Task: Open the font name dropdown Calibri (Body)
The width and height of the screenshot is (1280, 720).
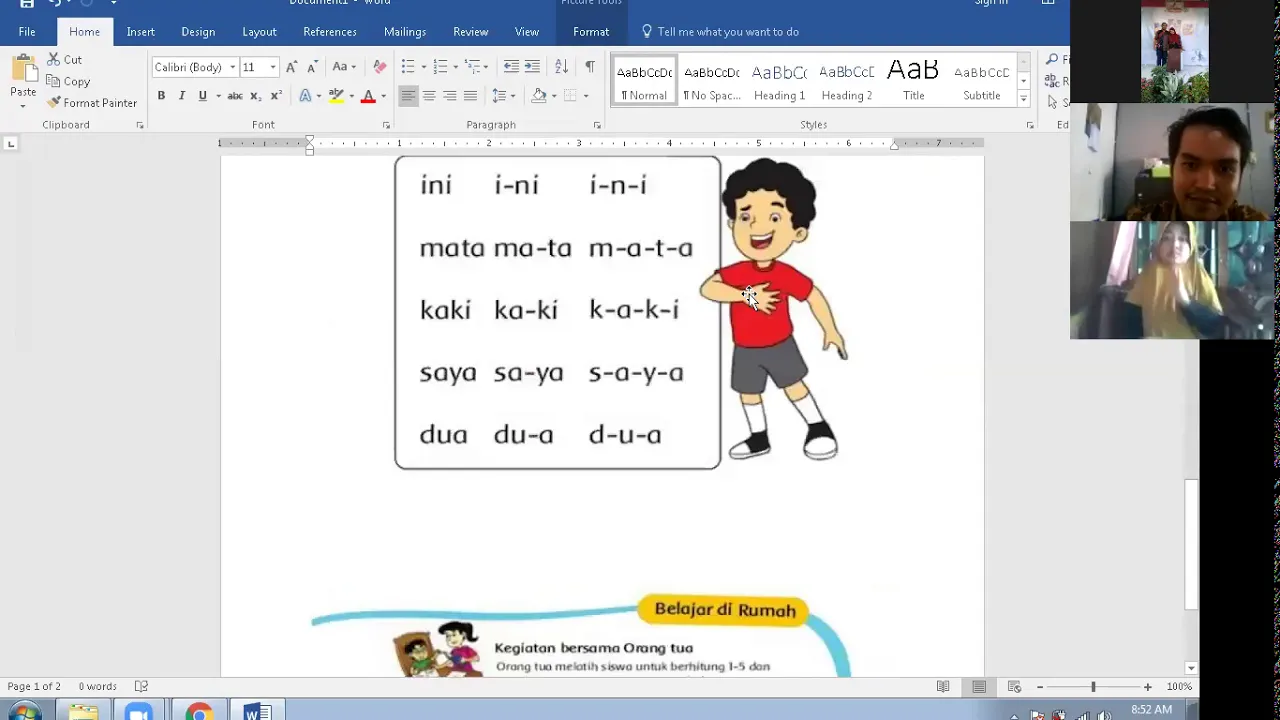Action: click(232, 67)
